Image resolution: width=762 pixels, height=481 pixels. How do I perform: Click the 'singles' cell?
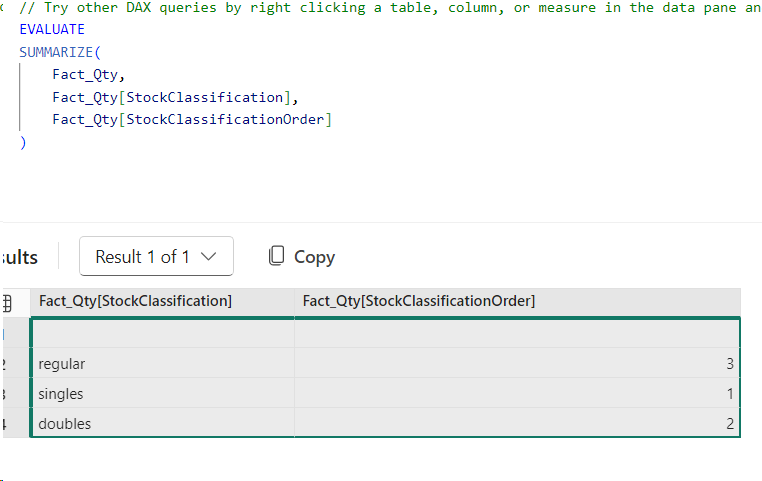(x=162, y=394)
